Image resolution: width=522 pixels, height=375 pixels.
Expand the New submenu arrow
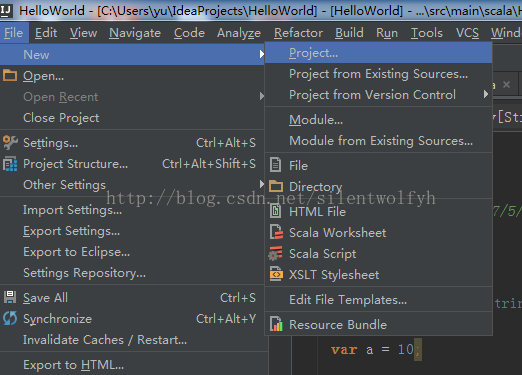261,54
